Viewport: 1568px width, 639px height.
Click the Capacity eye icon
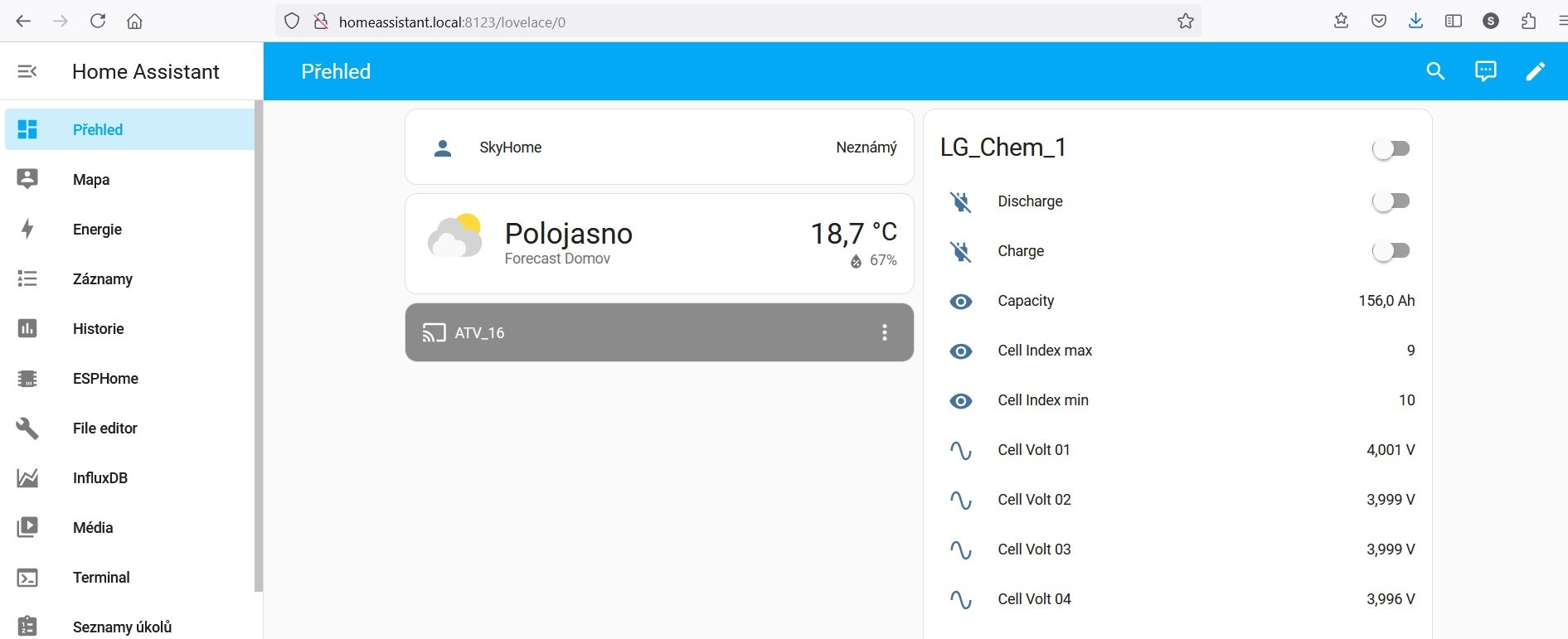pyautogui.click(x=960, y=301)
